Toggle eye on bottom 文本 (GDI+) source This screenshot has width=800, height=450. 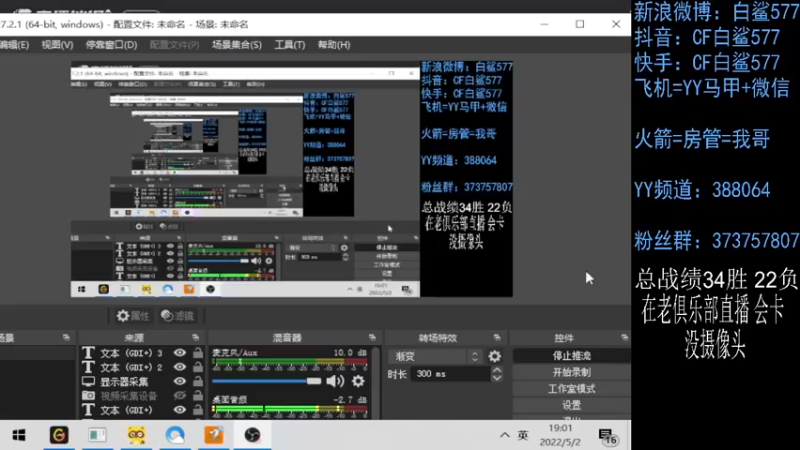[x=180, y=410]
